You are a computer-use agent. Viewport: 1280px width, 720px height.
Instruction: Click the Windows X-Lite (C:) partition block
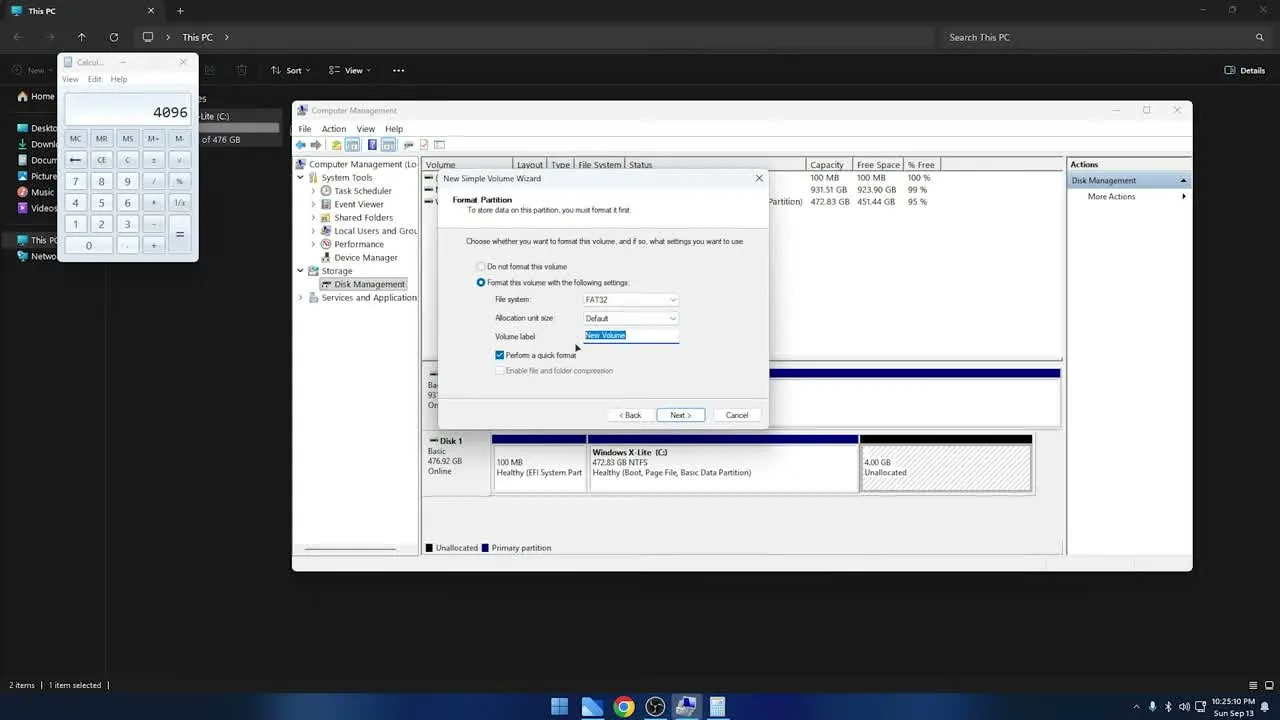(723, 468)
